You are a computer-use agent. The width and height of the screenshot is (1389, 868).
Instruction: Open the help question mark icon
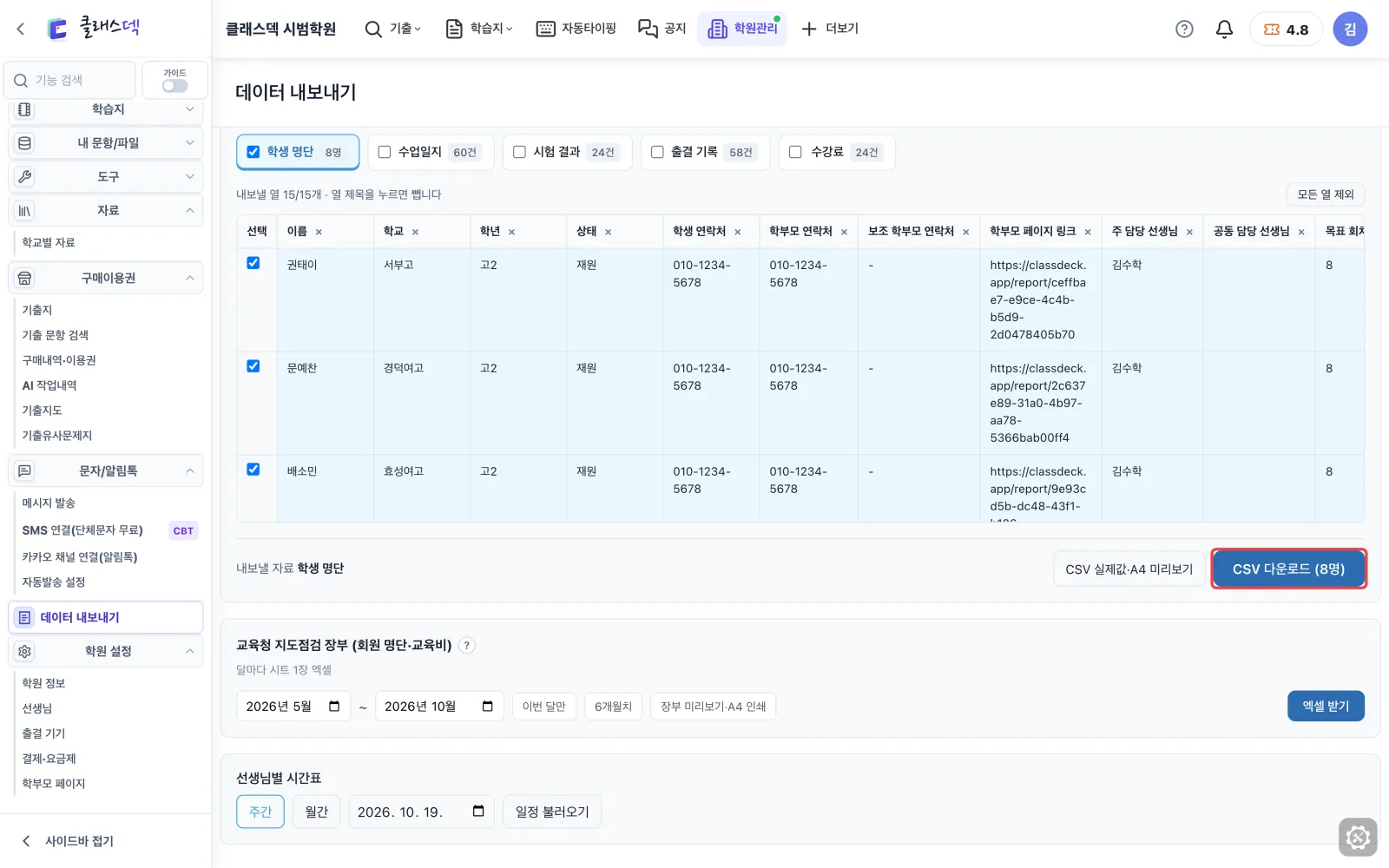pyautogui.click(x=1184, y=29)
